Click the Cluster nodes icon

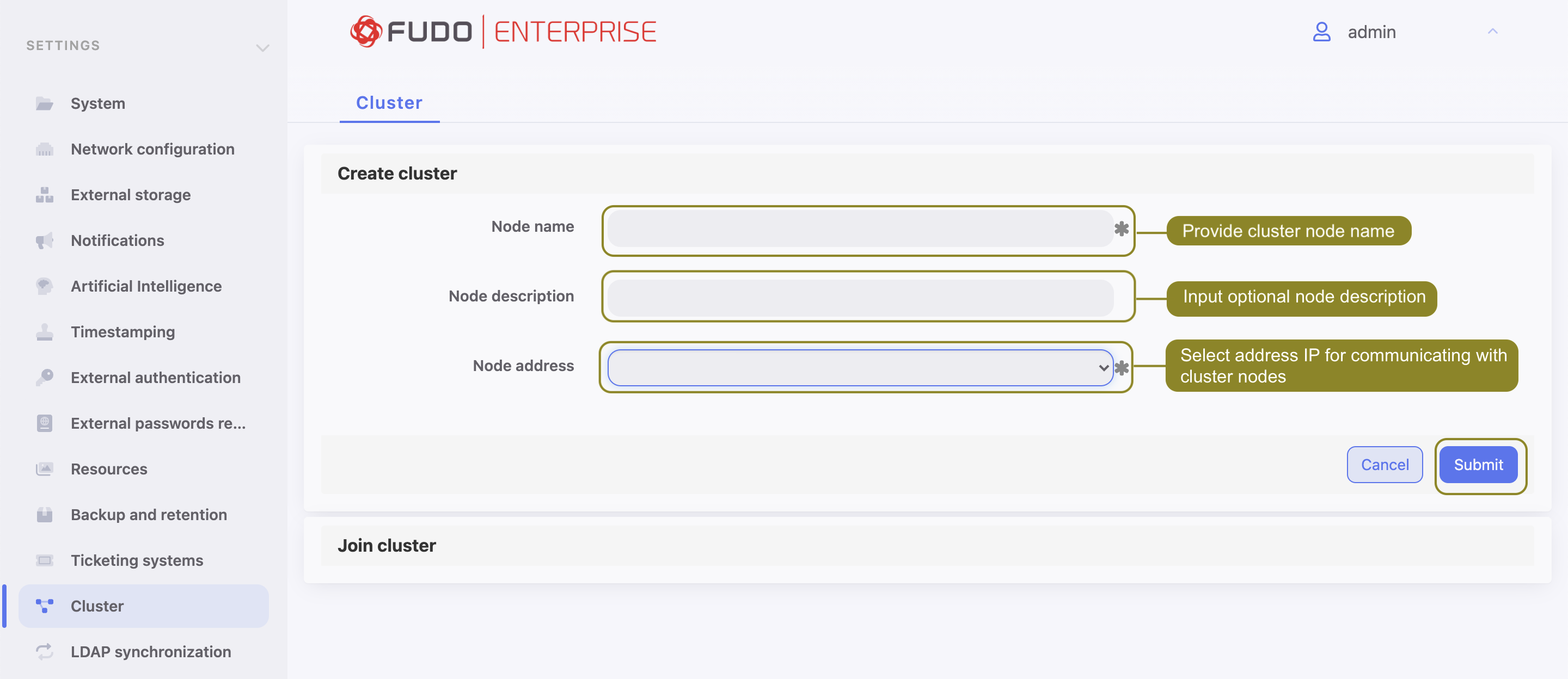pos(45,606)
